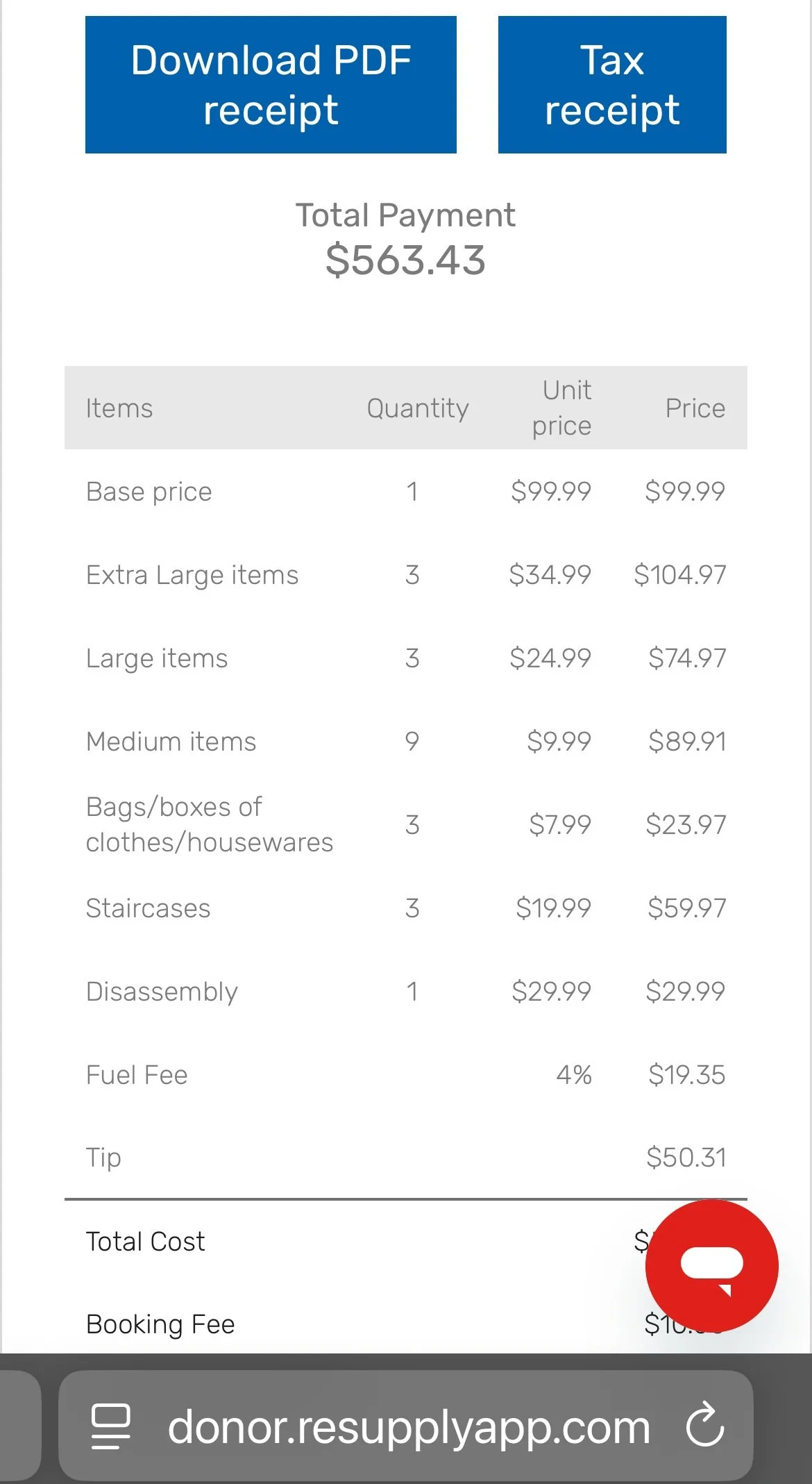The width and height of the screenshot is (812, 1484).
Task: Select the Unit price column header
Action: click(x=563, y=408)
